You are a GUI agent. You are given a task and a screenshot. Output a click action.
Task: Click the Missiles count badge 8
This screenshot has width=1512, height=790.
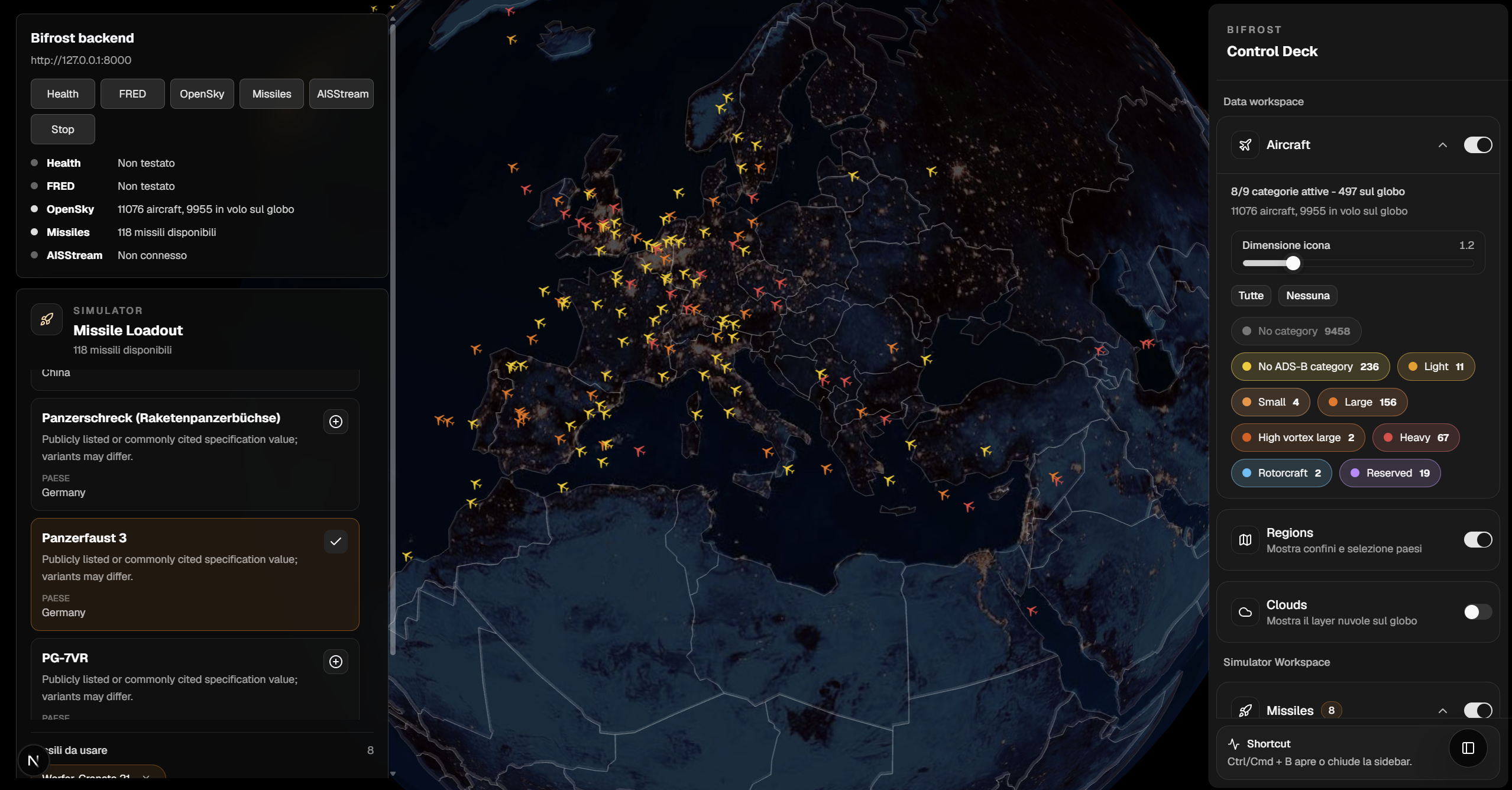pos(1332,710)
